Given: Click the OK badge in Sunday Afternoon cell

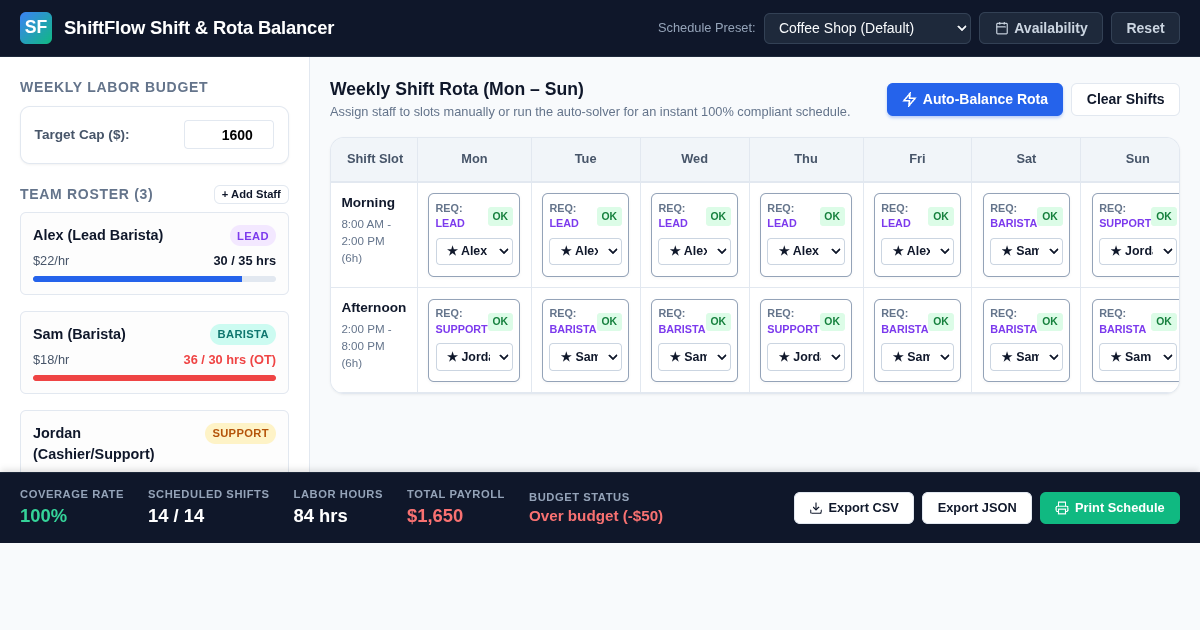Looking at the screenshot, I should point(1164,322).
